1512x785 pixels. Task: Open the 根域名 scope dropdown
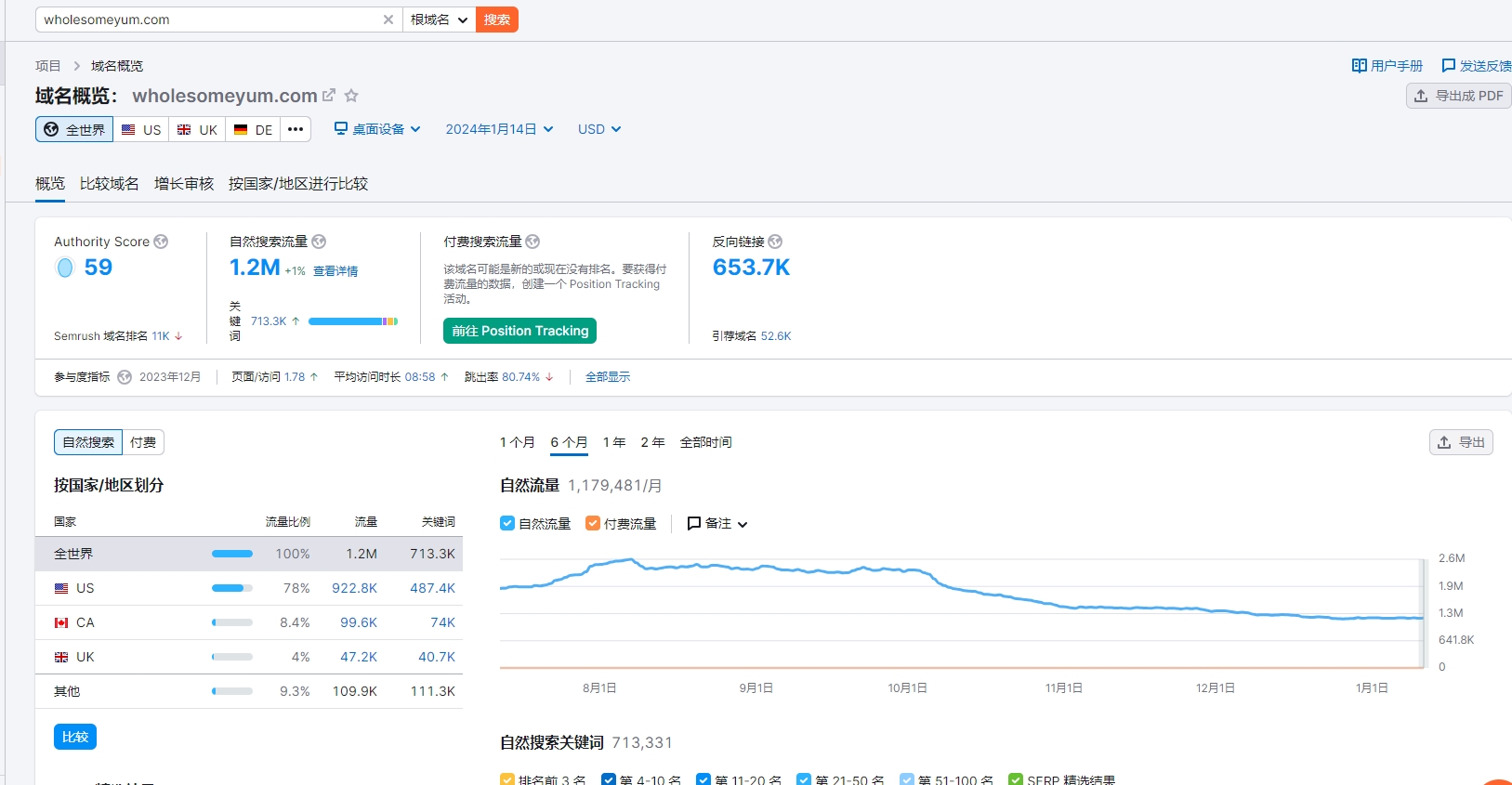[439, 20]
